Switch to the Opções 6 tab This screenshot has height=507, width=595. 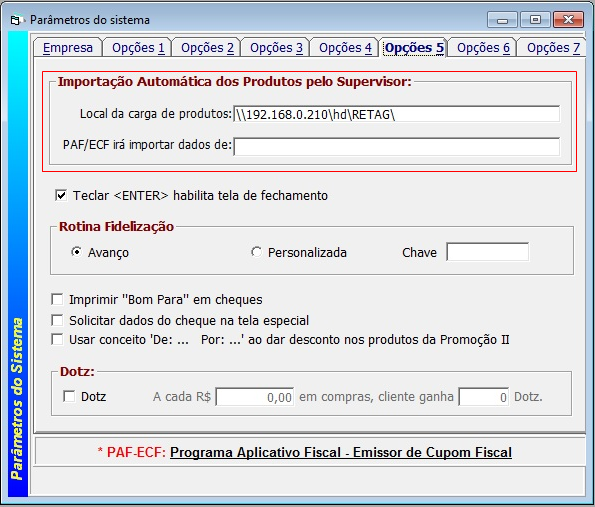coord(483,48)
